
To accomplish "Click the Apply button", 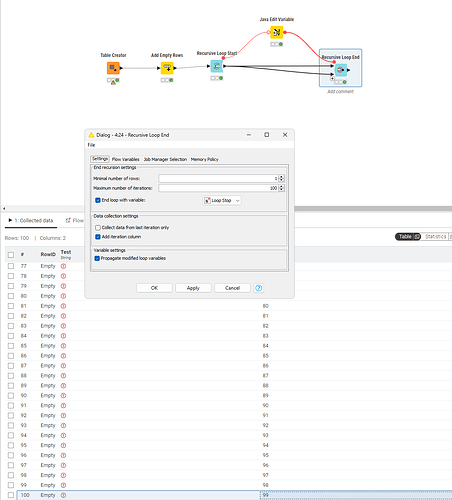I will pyautogui.click(x=193, y=288).
